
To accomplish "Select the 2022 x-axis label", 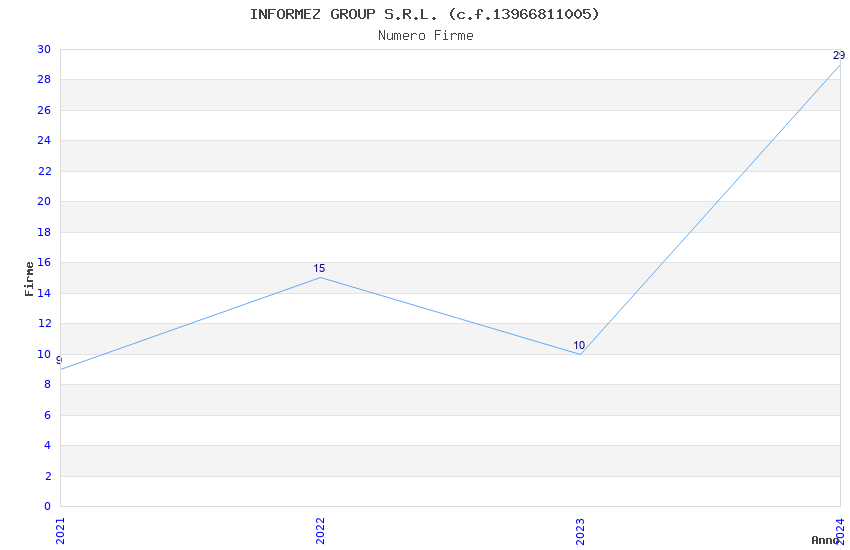I will [x=320, y=531].
